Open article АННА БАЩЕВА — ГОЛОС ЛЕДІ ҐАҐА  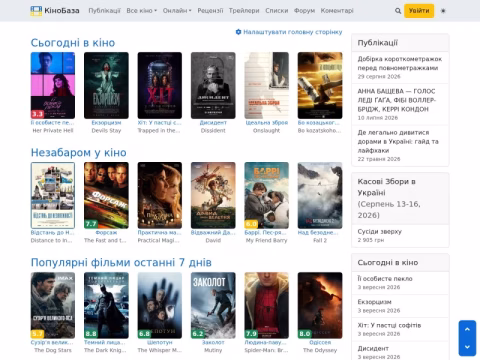point(397,100)
